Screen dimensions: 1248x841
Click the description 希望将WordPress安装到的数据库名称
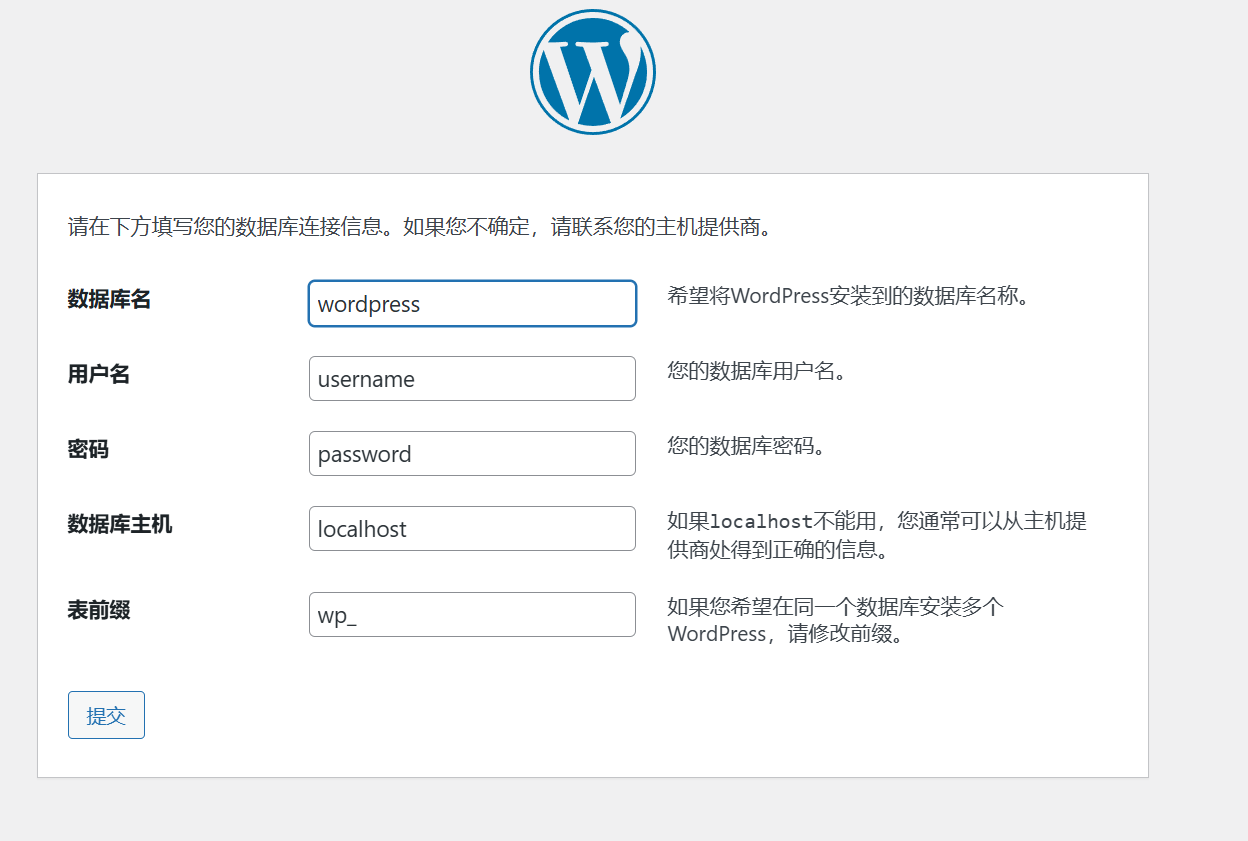click(848, 296)
